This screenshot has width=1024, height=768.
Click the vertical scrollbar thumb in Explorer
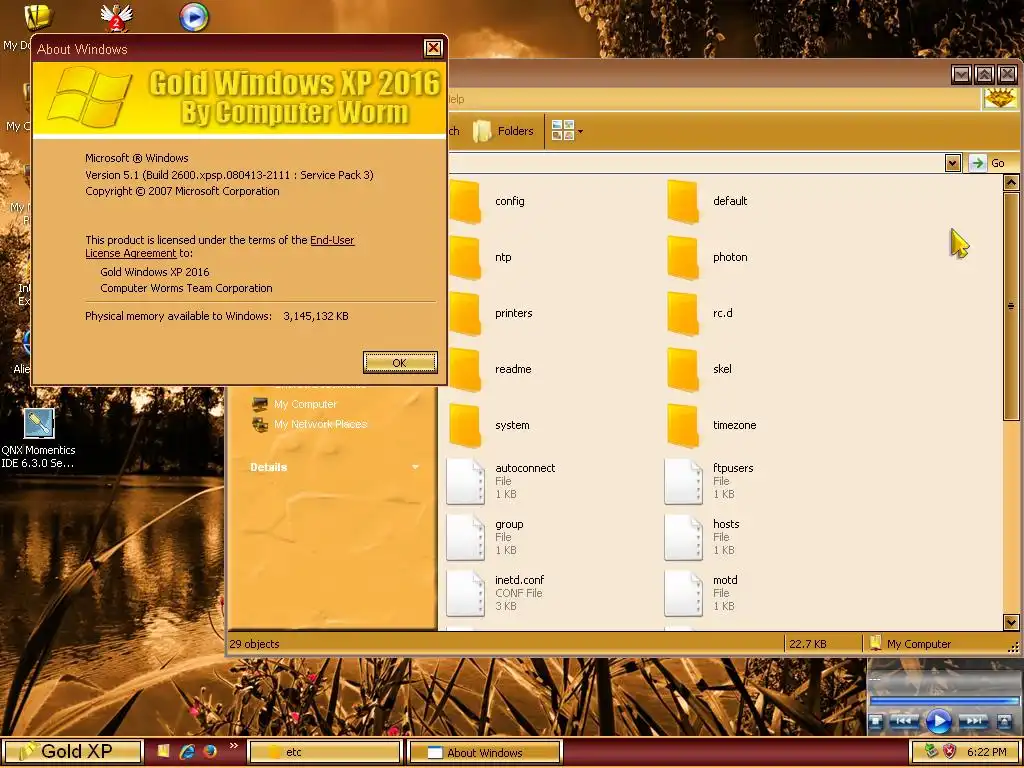pos(1011,306)
